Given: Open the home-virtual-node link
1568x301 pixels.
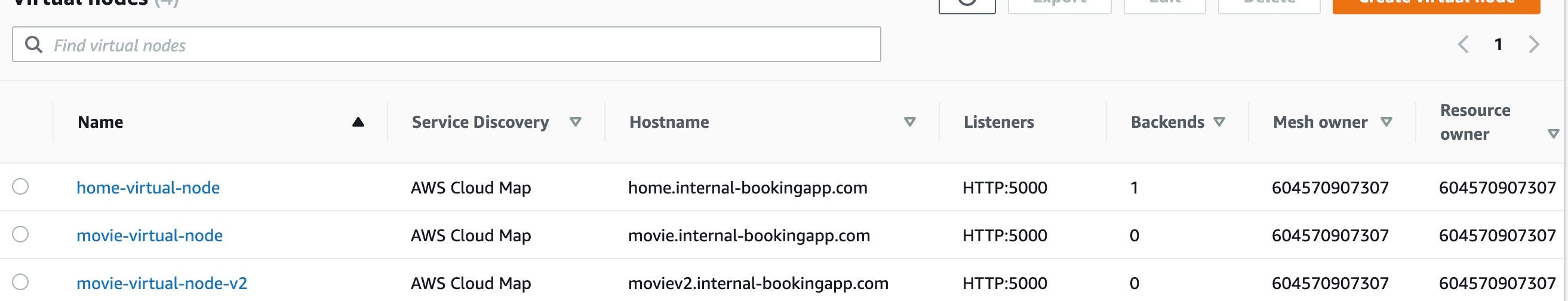Looking at the screenshot, I should pyautogui.click(x=148, y=188).
